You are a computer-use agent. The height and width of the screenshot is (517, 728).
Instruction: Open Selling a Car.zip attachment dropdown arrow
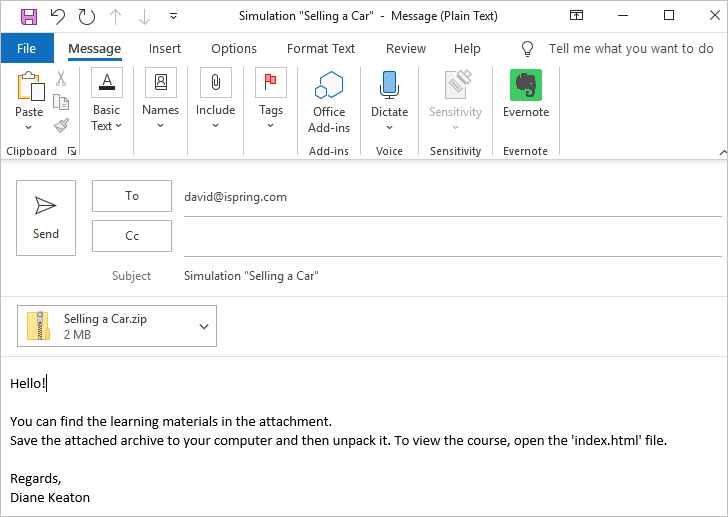(204, 326)
